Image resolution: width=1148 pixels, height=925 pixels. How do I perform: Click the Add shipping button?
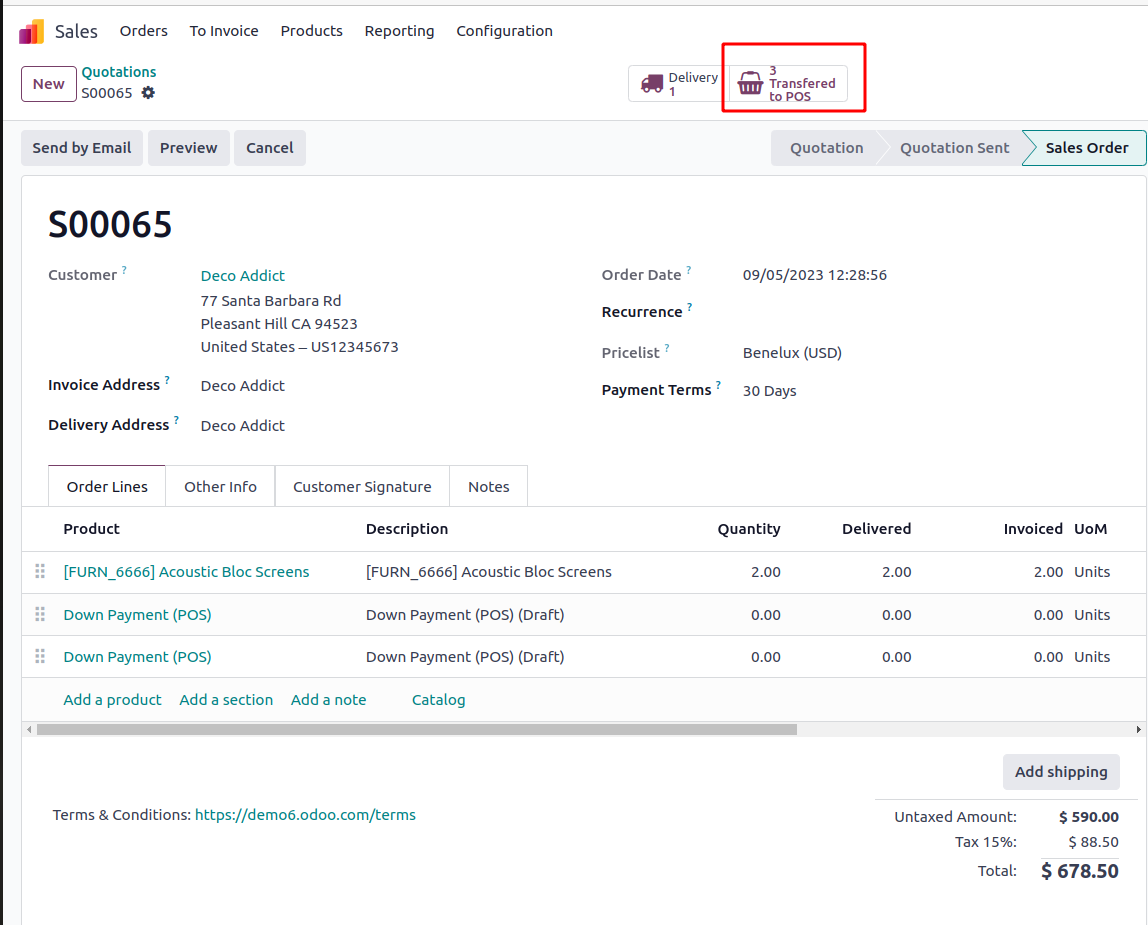click(1061, 772)
